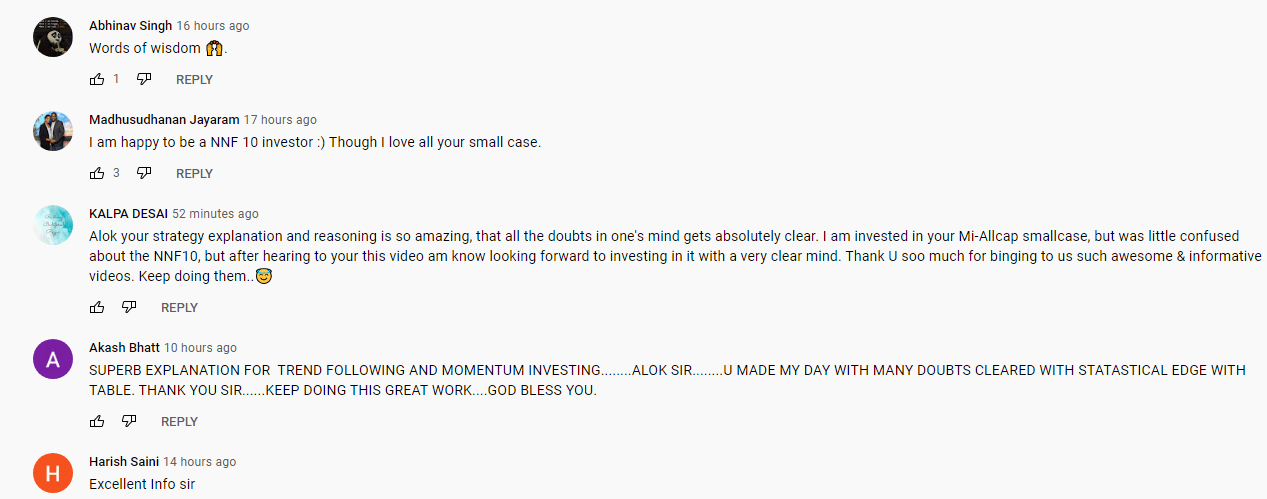Dislike Akash Bhatt's comment

click(x=129, y=421)
